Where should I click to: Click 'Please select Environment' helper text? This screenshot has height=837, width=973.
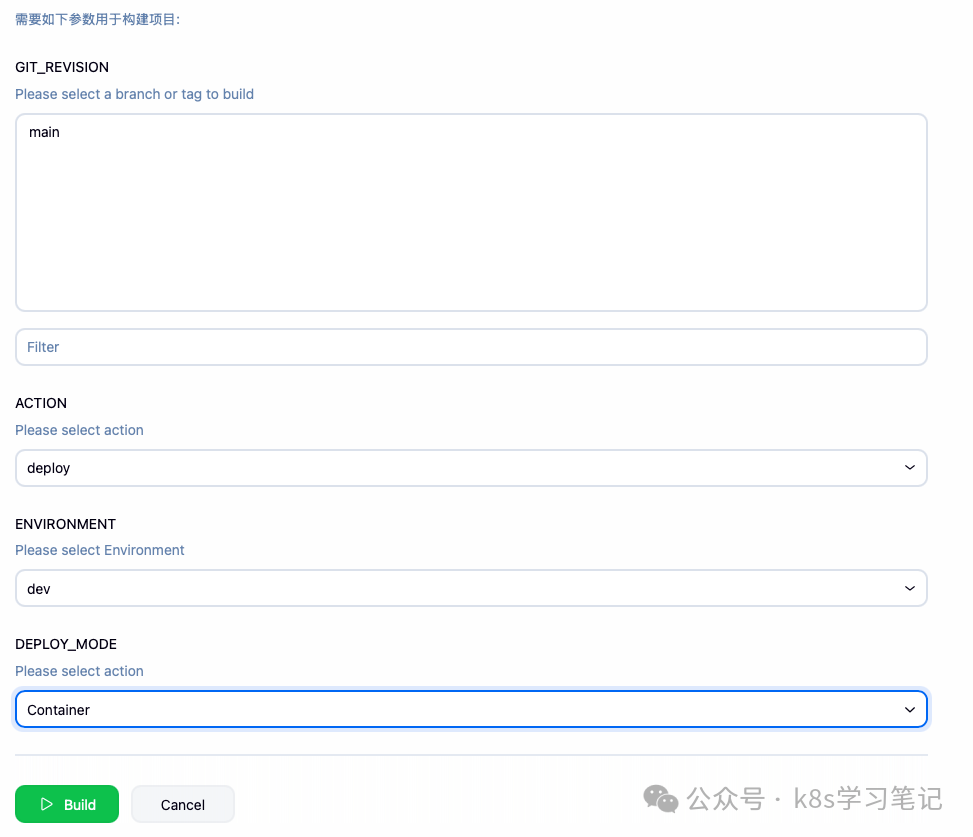tap(99, 550)
